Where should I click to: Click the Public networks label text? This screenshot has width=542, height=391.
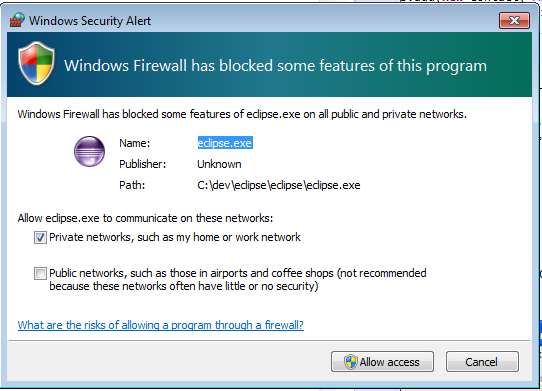pyautogui.click(x=238, y=279)
